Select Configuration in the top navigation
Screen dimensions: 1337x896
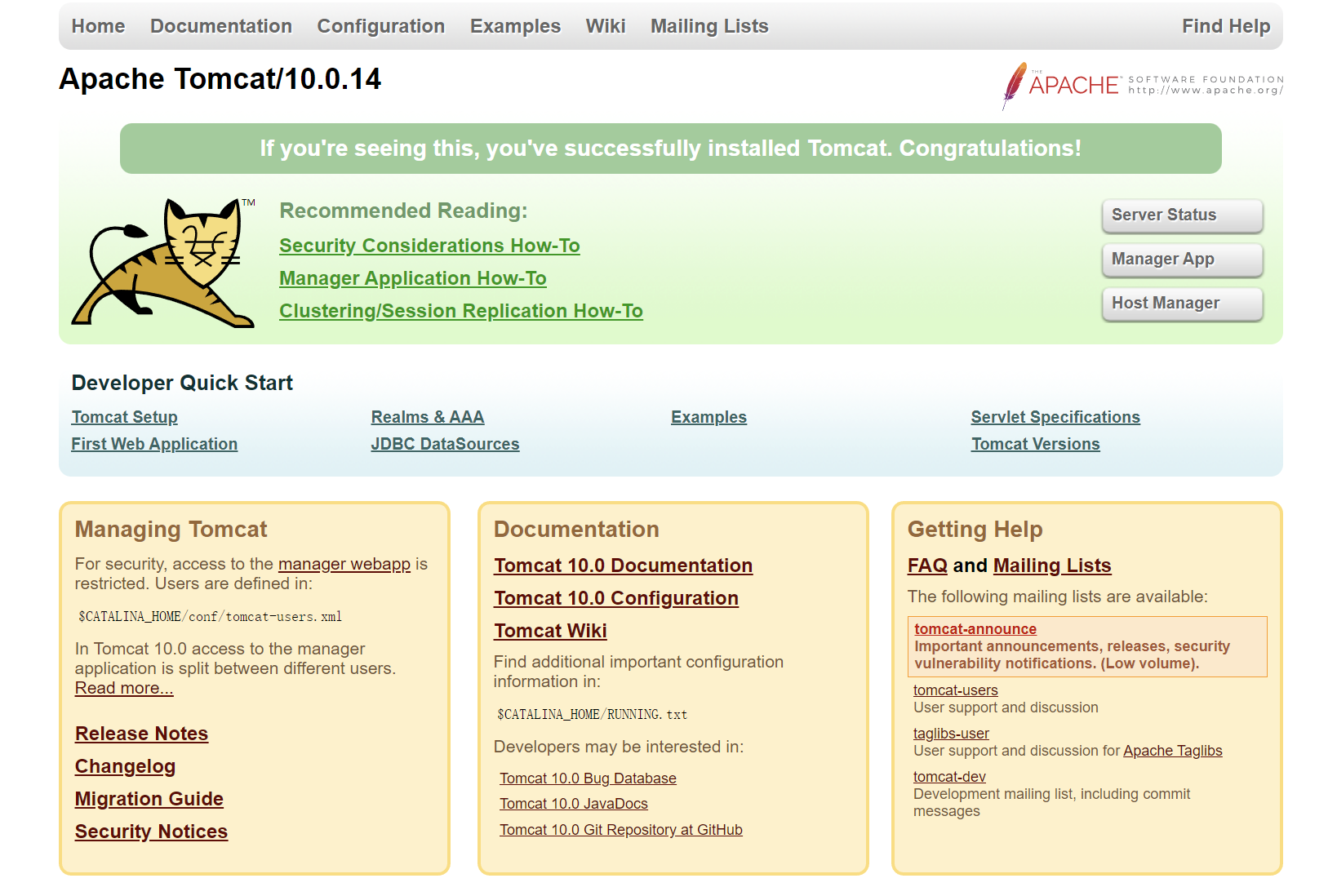coord(381,26)
